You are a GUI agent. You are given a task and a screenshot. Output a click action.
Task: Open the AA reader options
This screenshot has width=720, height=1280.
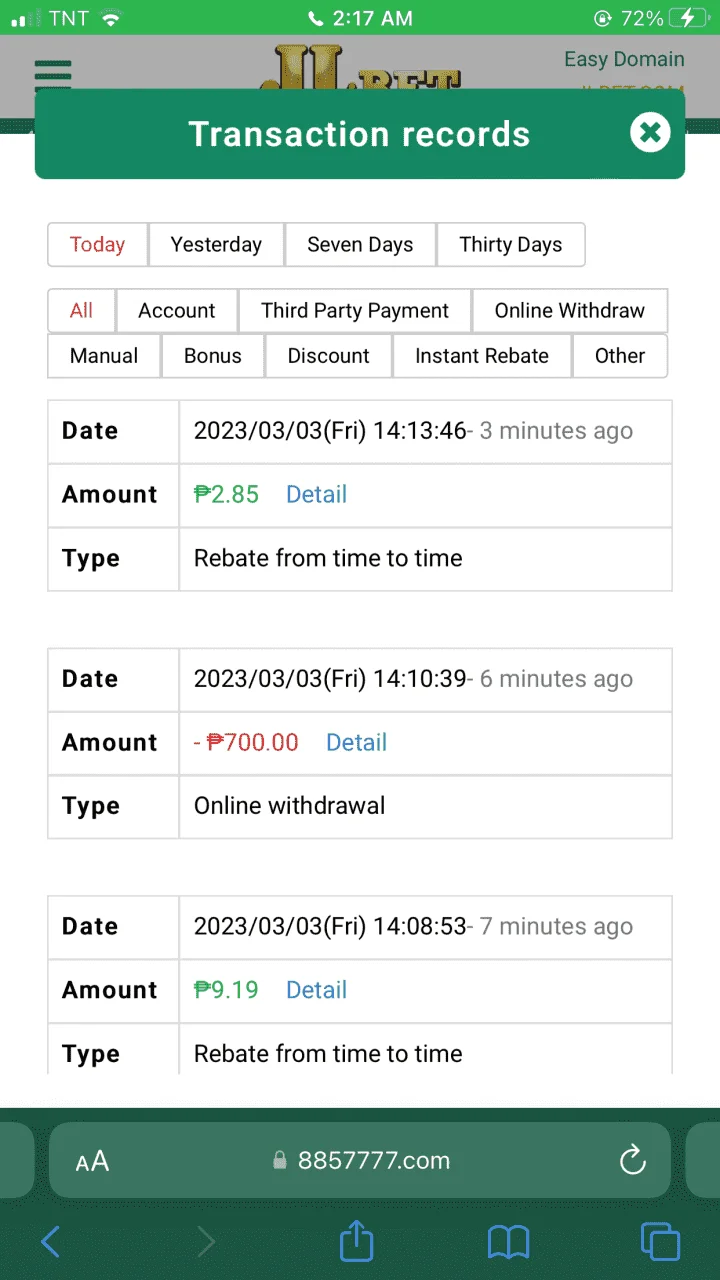(92, 1161)
